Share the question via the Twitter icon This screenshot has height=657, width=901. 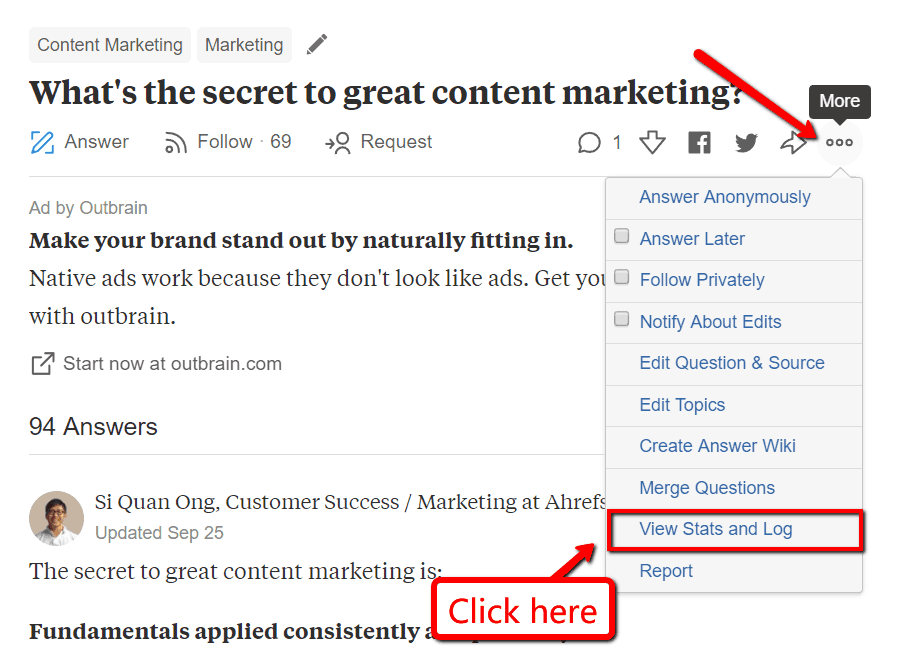click(x=746, y=142)
